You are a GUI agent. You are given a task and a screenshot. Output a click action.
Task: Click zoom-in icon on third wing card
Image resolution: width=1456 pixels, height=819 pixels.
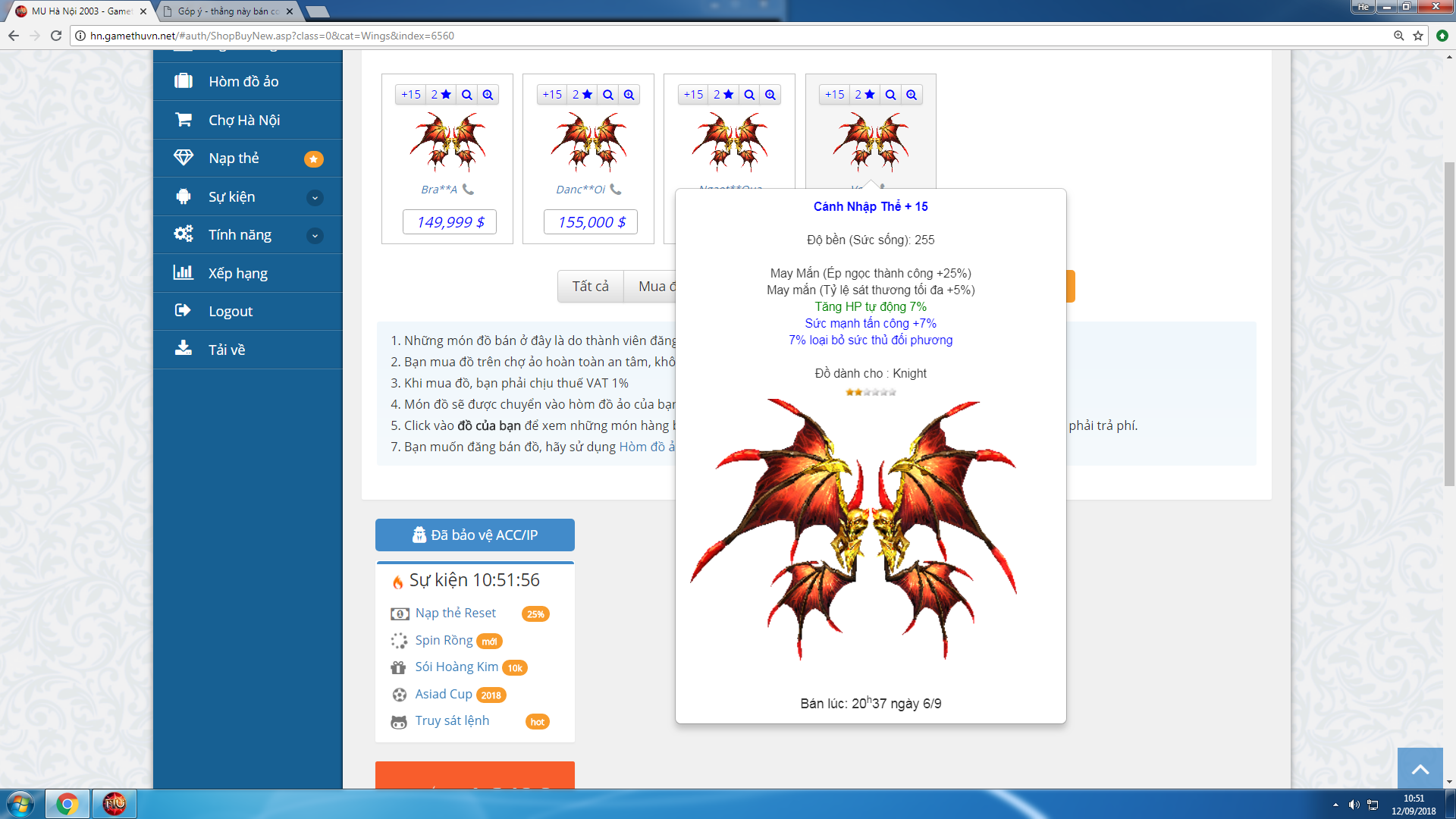pyautogui.click(x=770, y=95)
